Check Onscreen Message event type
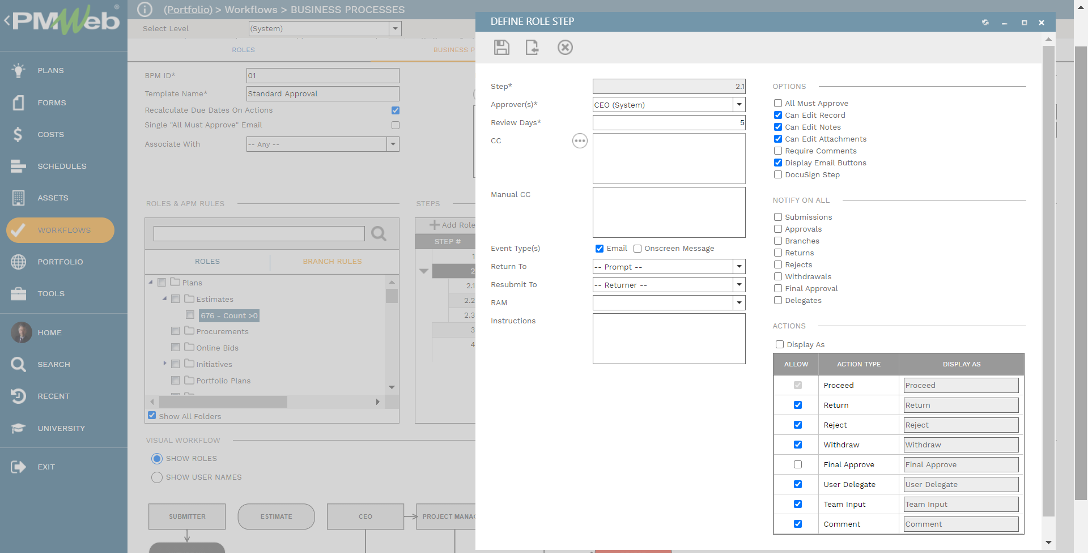1089x554 pixels. [x=638, y=249]
